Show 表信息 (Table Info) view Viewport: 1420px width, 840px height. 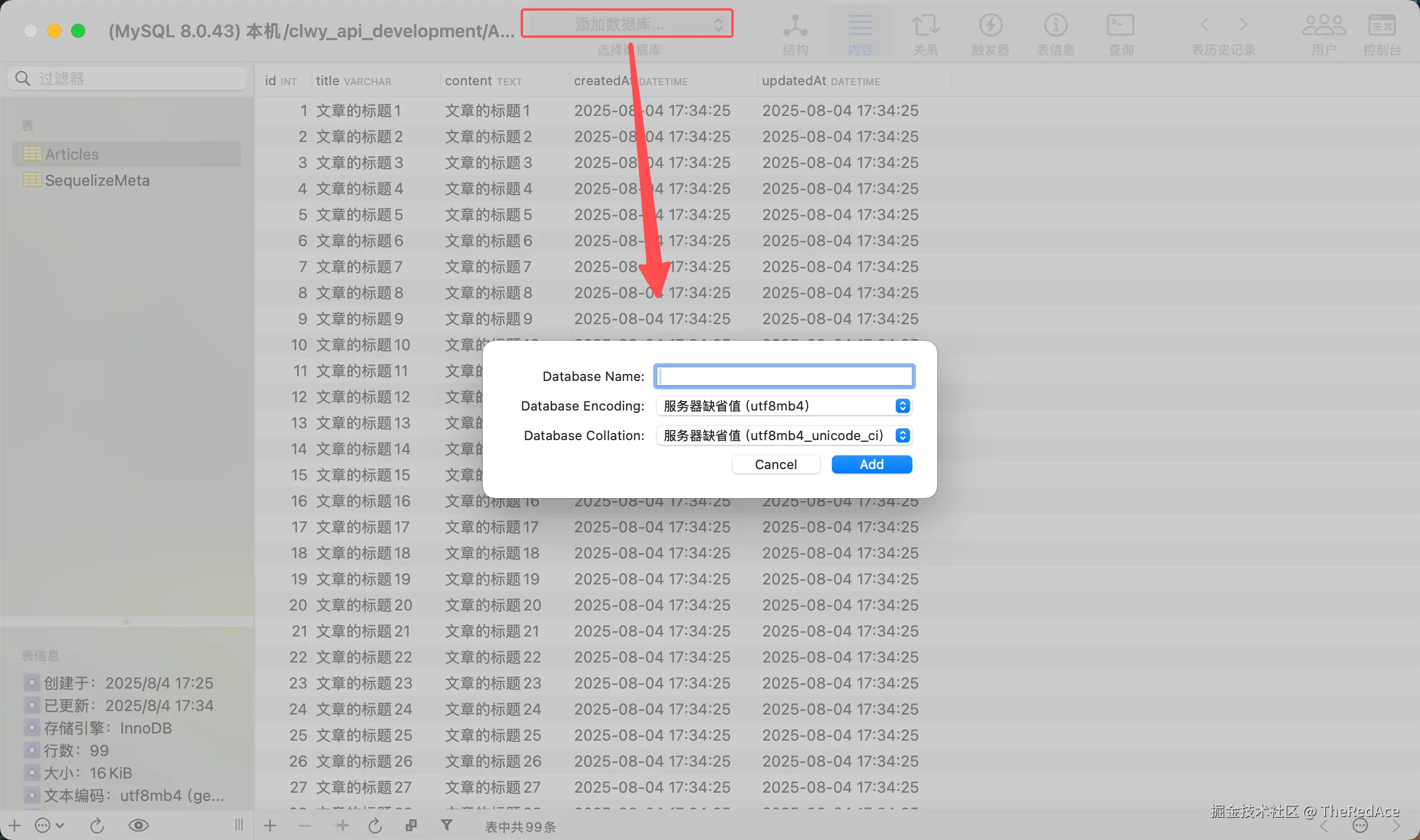point(1055,33)
